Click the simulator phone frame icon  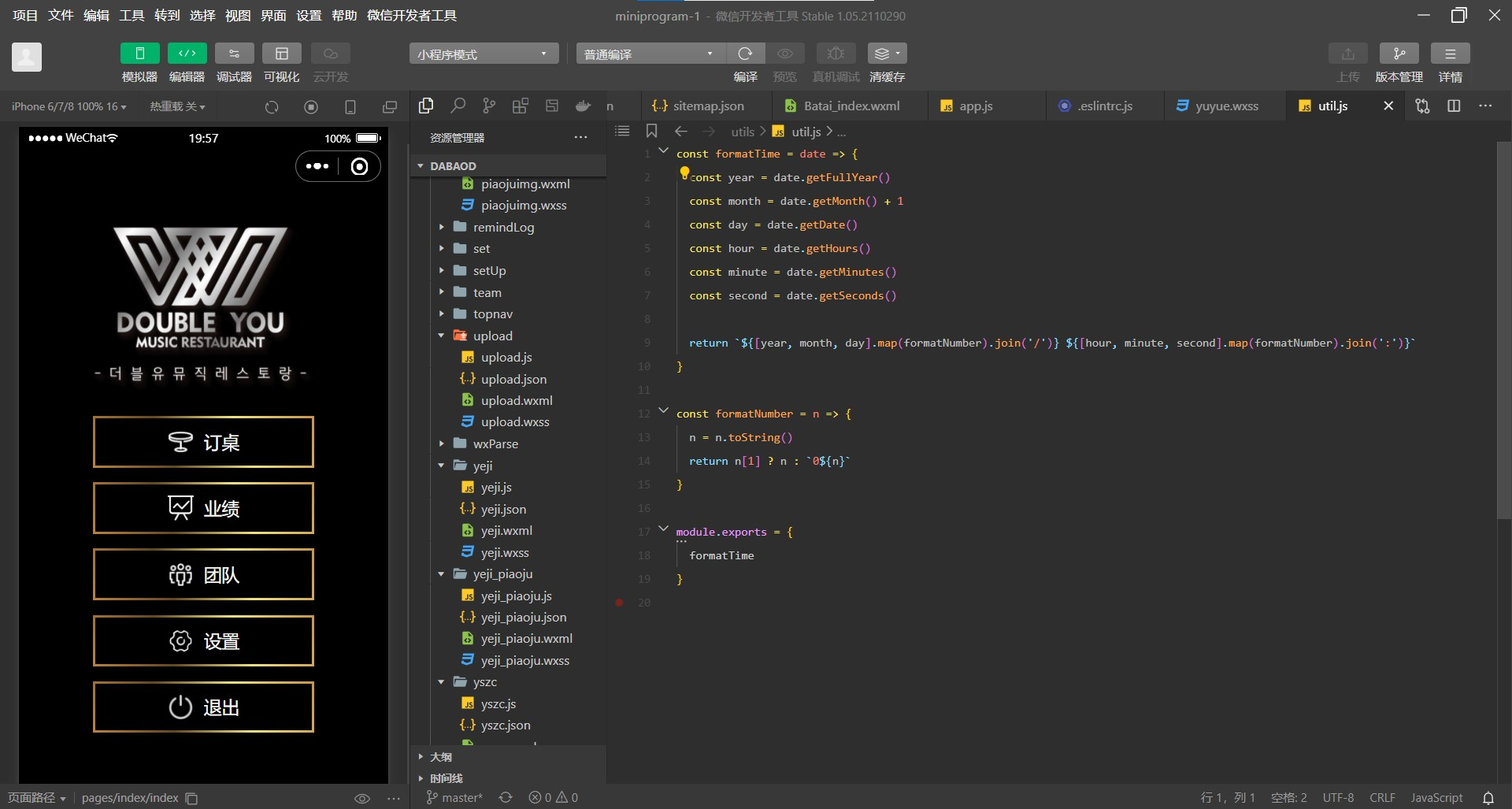tap(350, 106)
